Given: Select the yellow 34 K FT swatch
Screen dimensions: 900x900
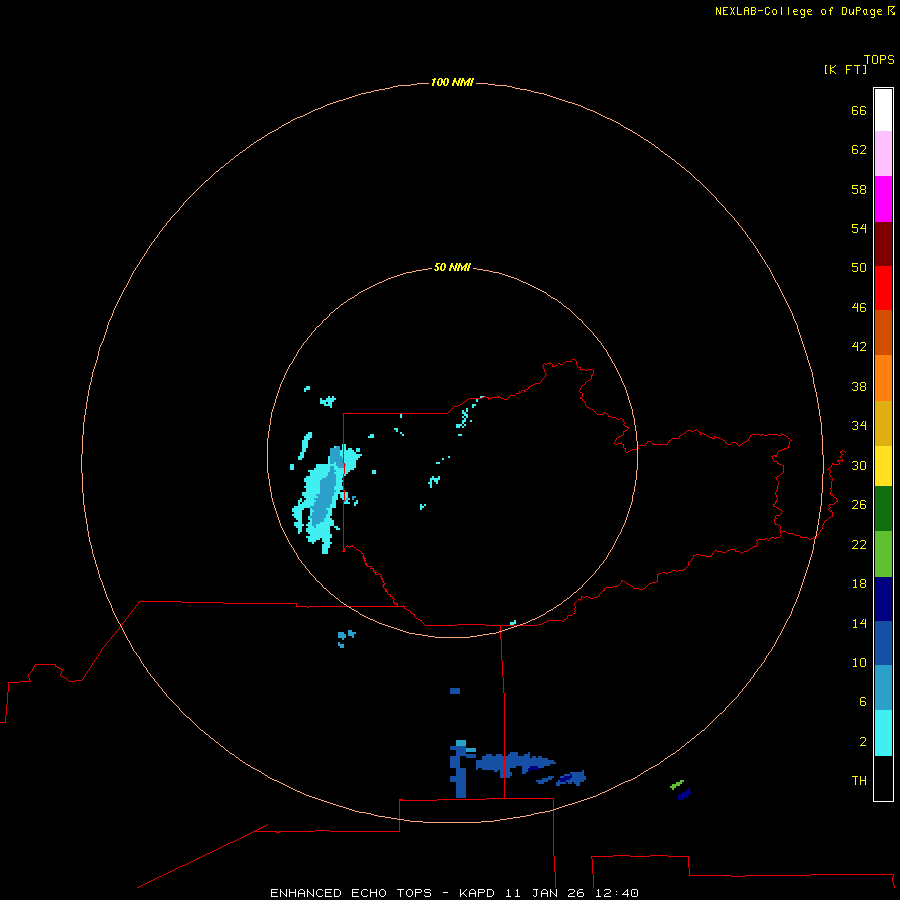Looking at the screenshot, I should pos(883,466).
